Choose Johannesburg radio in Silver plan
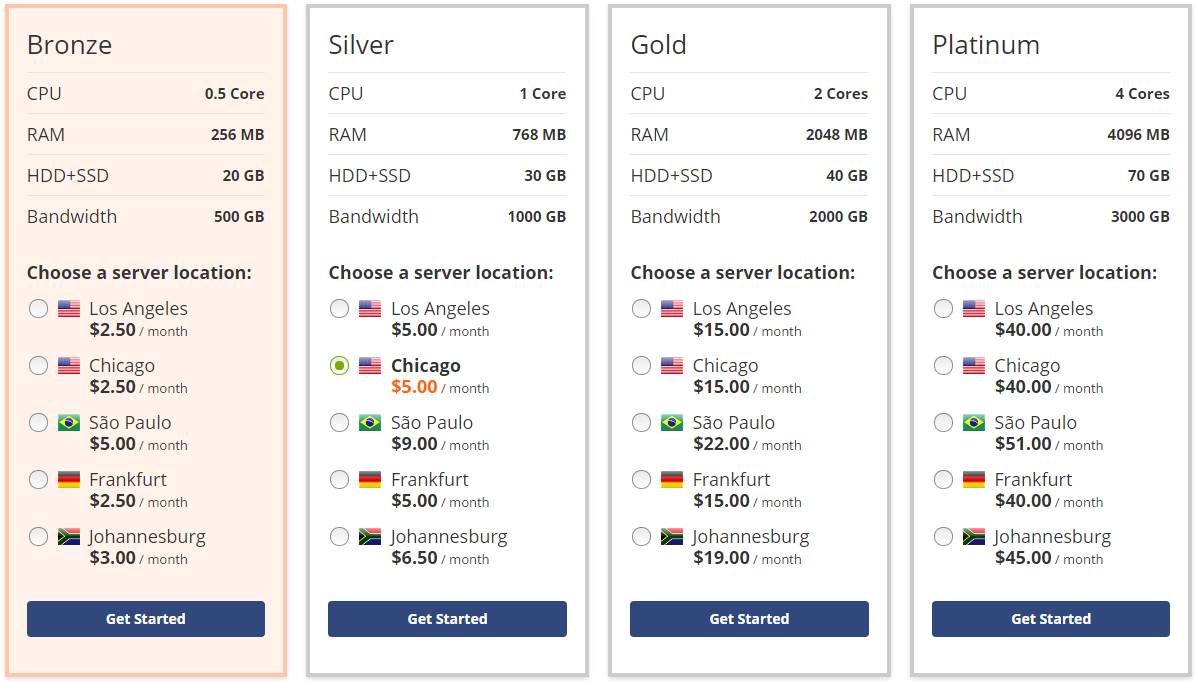 click(x=340, y=537)
